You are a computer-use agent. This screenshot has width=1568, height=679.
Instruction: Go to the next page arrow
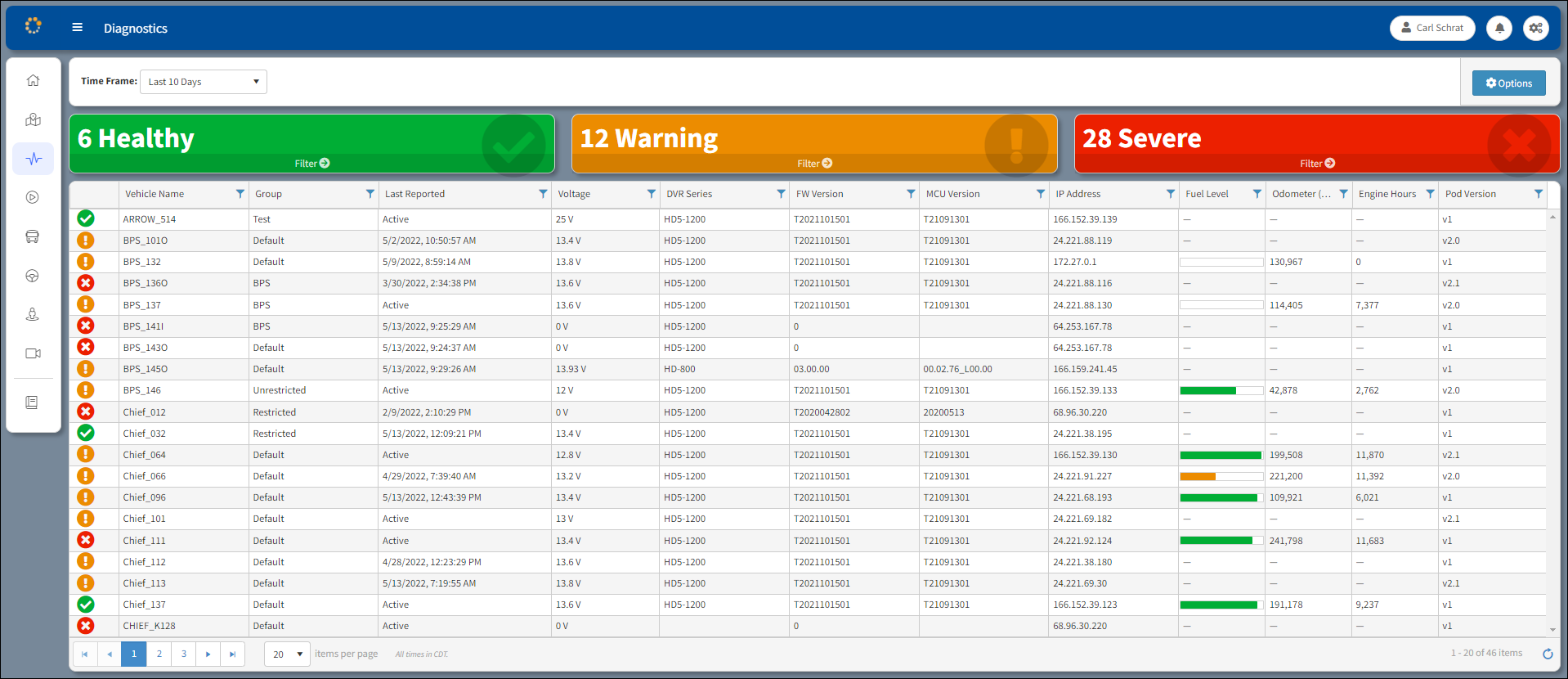pos(208,654)
